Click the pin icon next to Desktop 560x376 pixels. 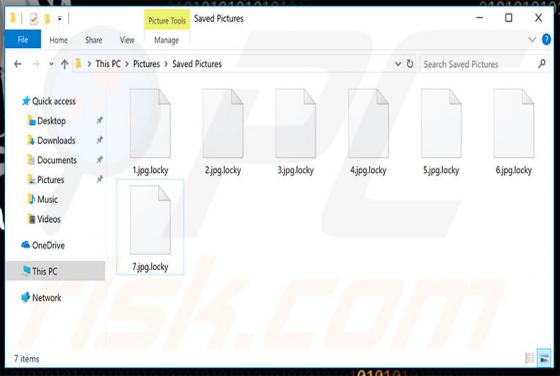[x=100, y=121]
